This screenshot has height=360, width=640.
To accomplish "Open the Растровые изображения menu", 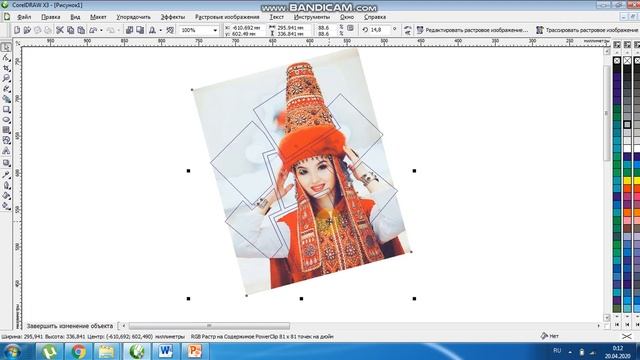I will click(227, 17).
